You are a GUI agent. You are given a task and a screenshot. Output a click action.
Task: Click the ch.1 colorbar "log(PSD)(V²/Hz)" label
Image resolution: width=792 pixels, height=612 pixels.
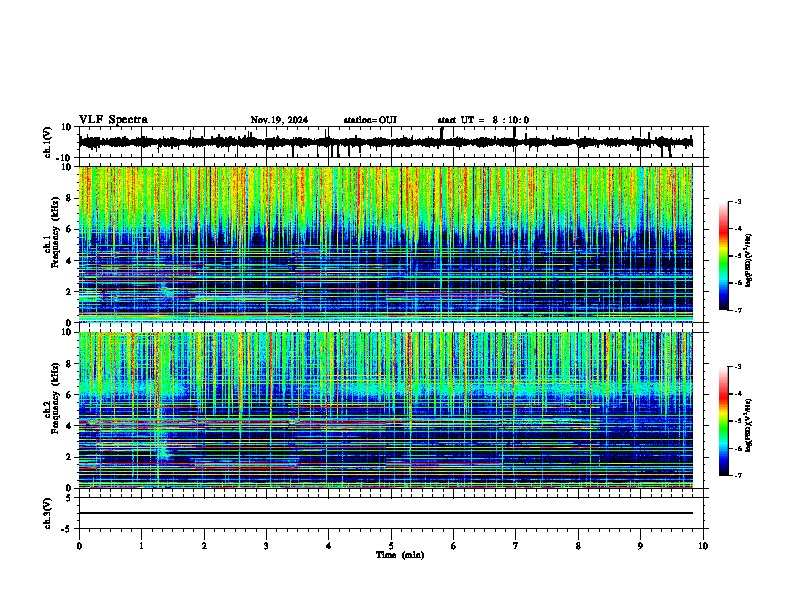pyautogui.click(x=749, y=261)
